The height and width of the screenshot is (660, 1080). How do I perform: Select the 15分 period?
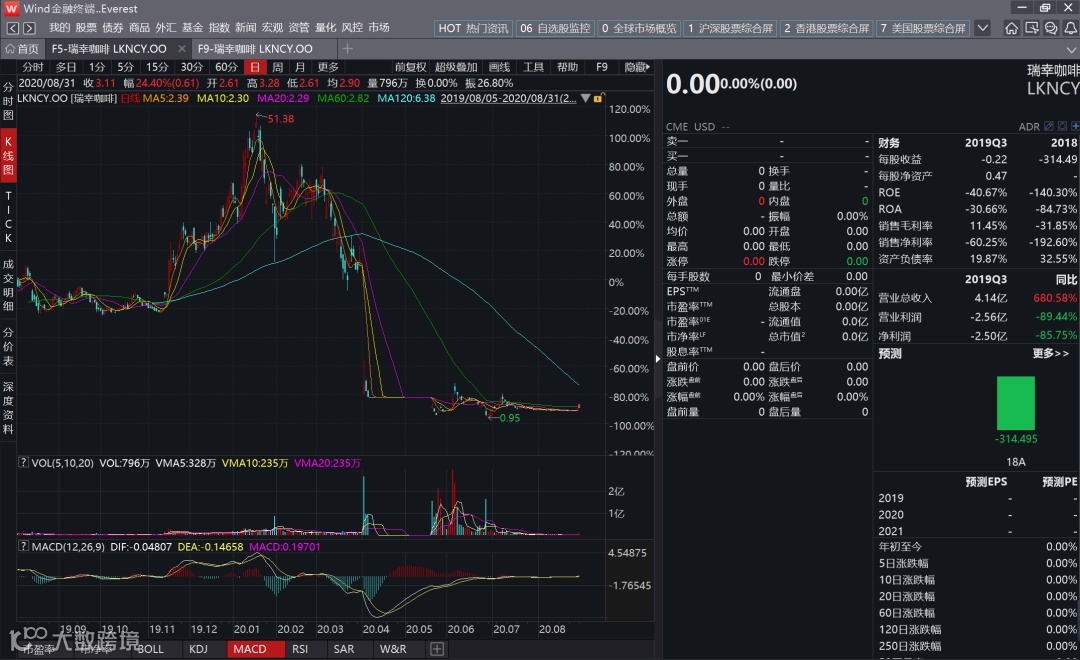pos(157,67)
